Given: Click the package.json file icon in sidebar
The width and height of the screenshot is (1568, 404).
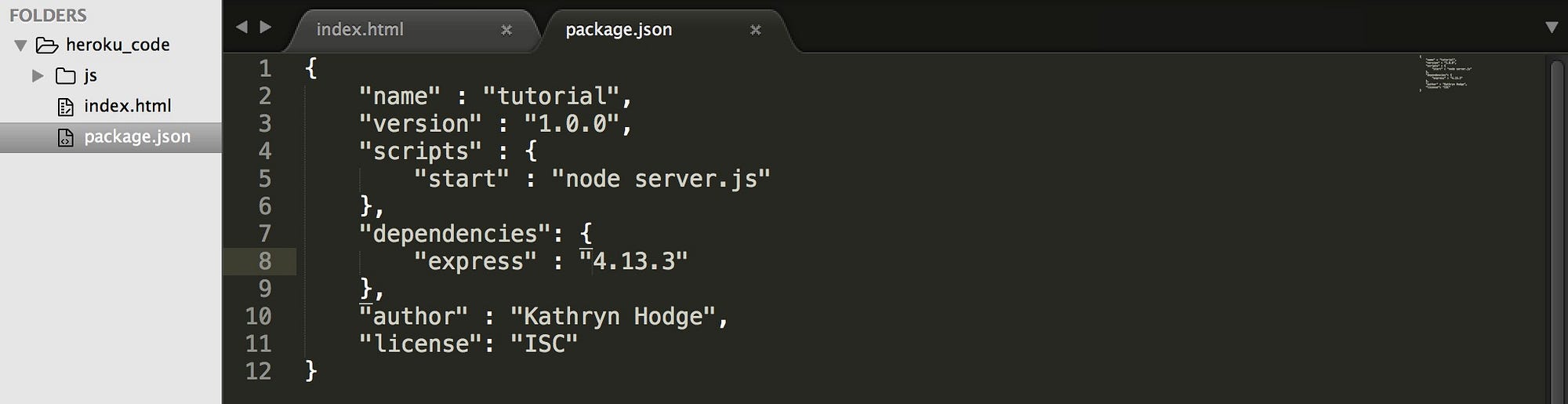Looking at the screenshot, I should click(66, 137).
